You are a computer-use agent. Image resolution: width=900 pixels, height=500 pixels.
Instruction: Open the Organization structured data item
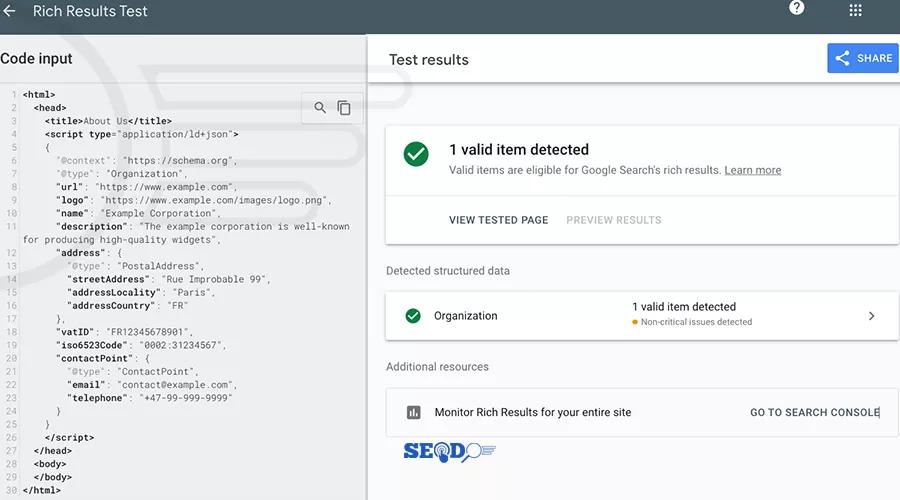tap(465, 316)
